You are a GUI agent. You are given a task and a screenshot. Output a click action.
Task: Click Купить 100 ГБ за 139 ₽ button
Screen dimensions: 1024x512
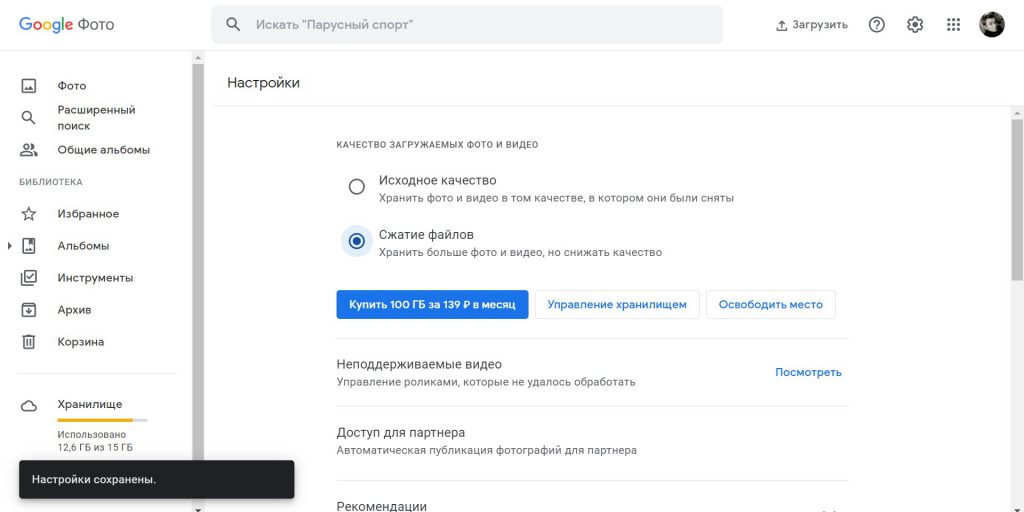(432, 305)
